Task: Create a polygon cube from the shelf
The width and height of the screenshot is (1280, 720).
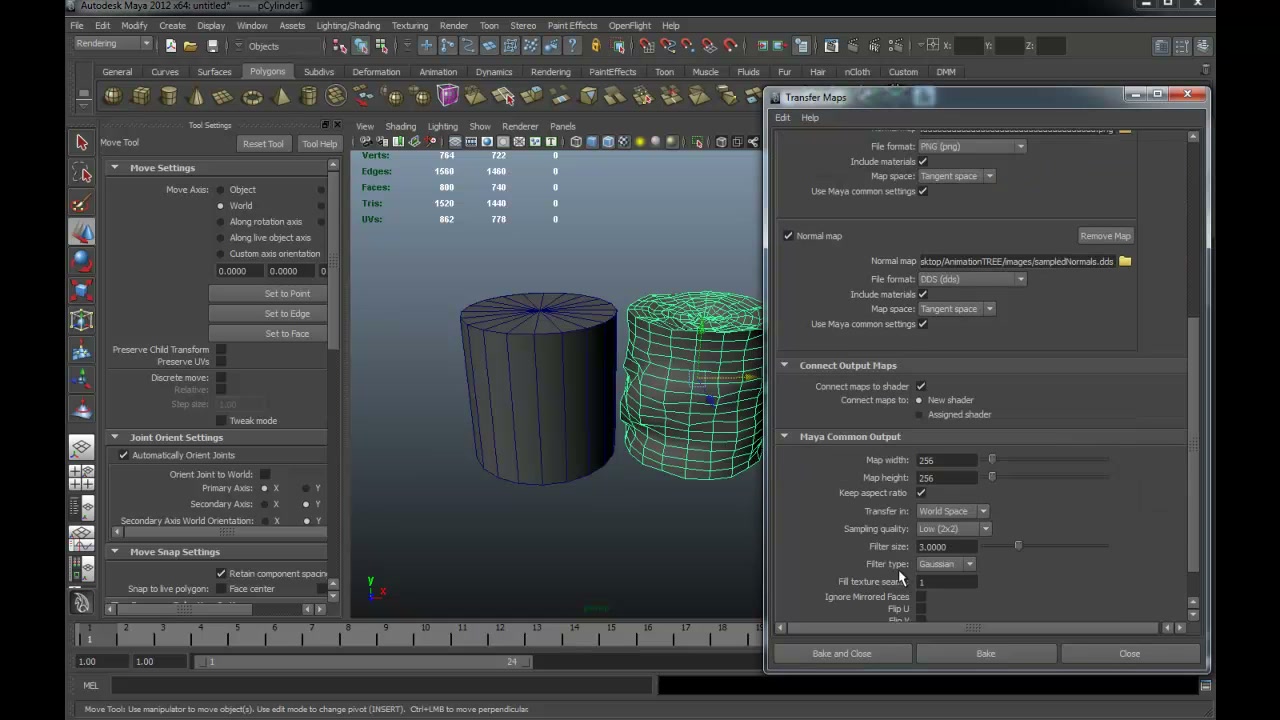Action: pyautogui.click(x=141, y=97)
